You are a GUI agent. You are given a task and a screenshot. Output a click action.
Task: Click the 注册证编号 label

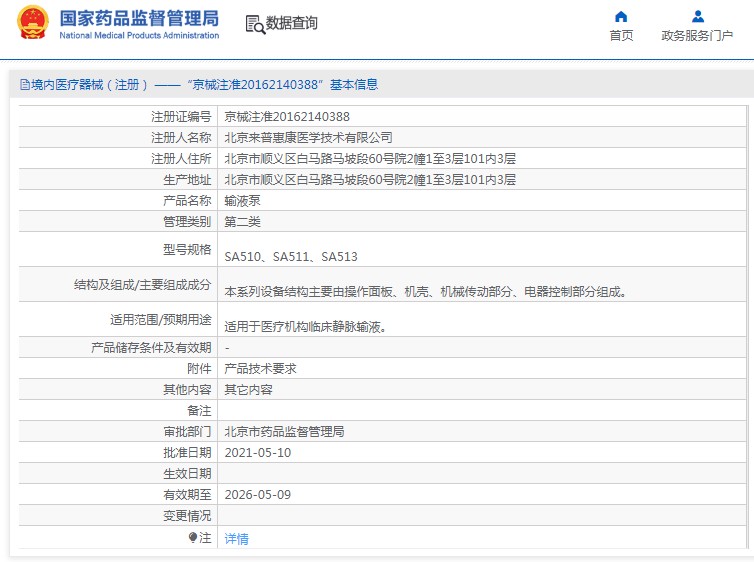[181, 116]
